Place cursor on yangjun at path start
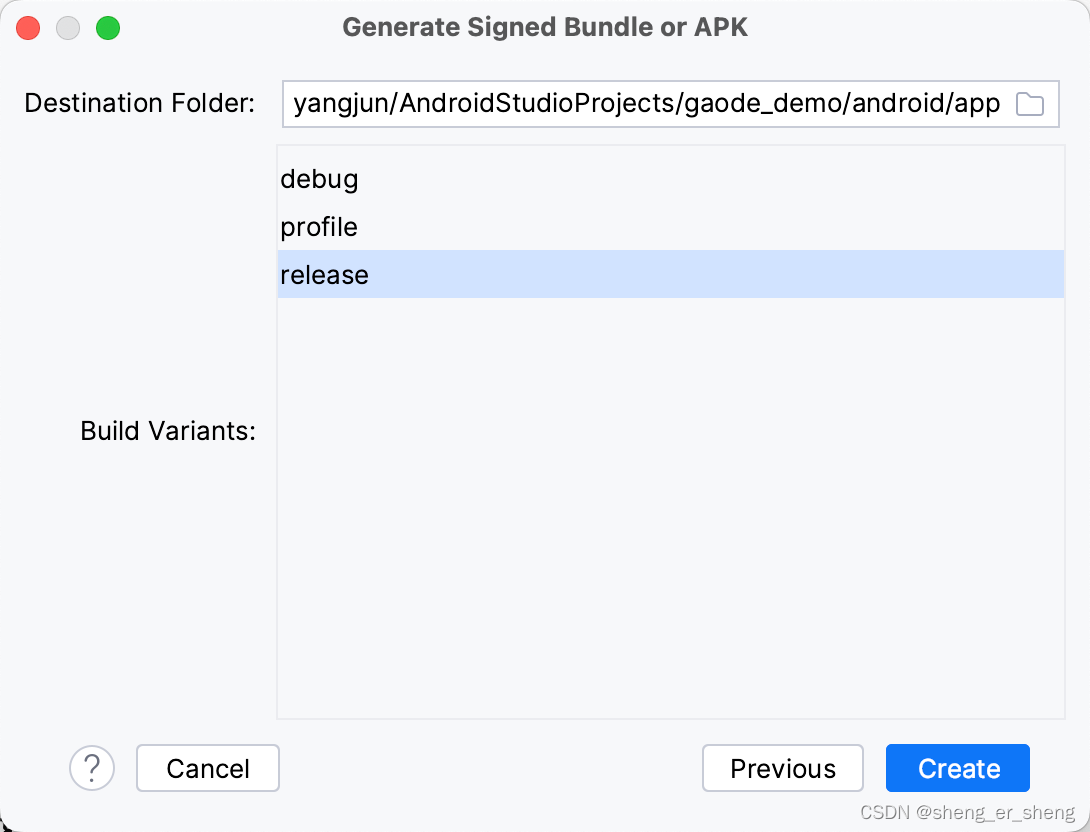The image size is (1090, 832). pos(341,104)
